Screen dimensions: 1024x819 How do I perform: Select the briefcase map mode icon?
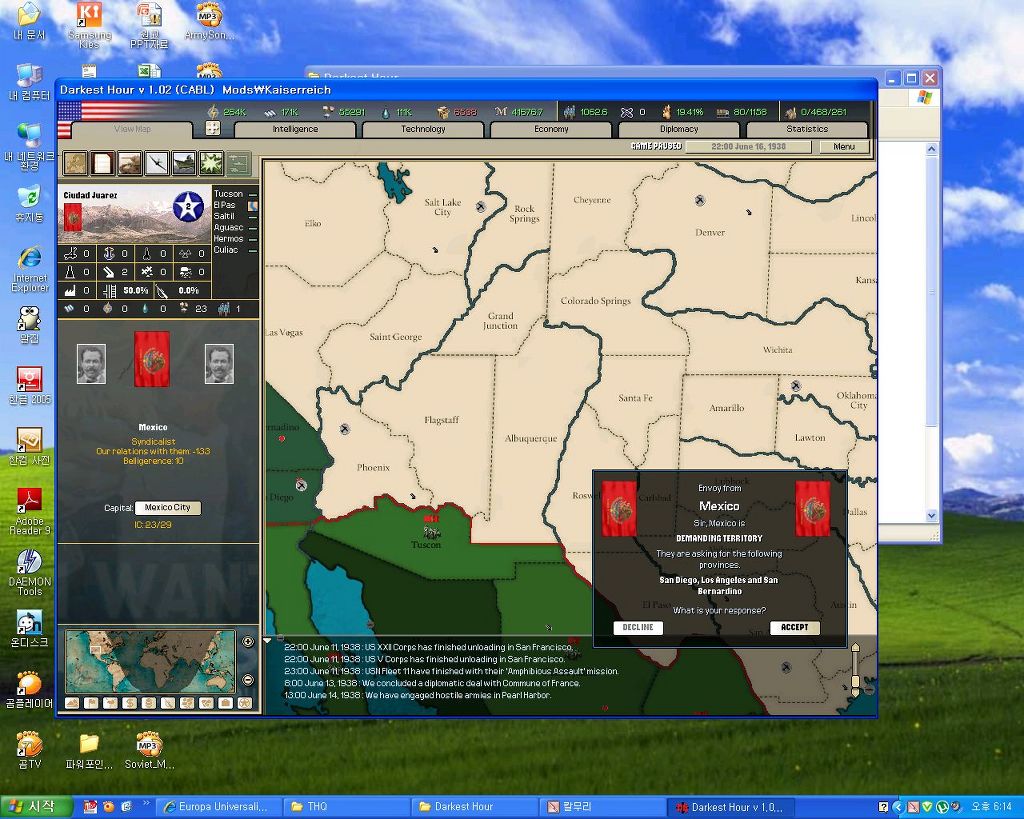pos(225,703)
